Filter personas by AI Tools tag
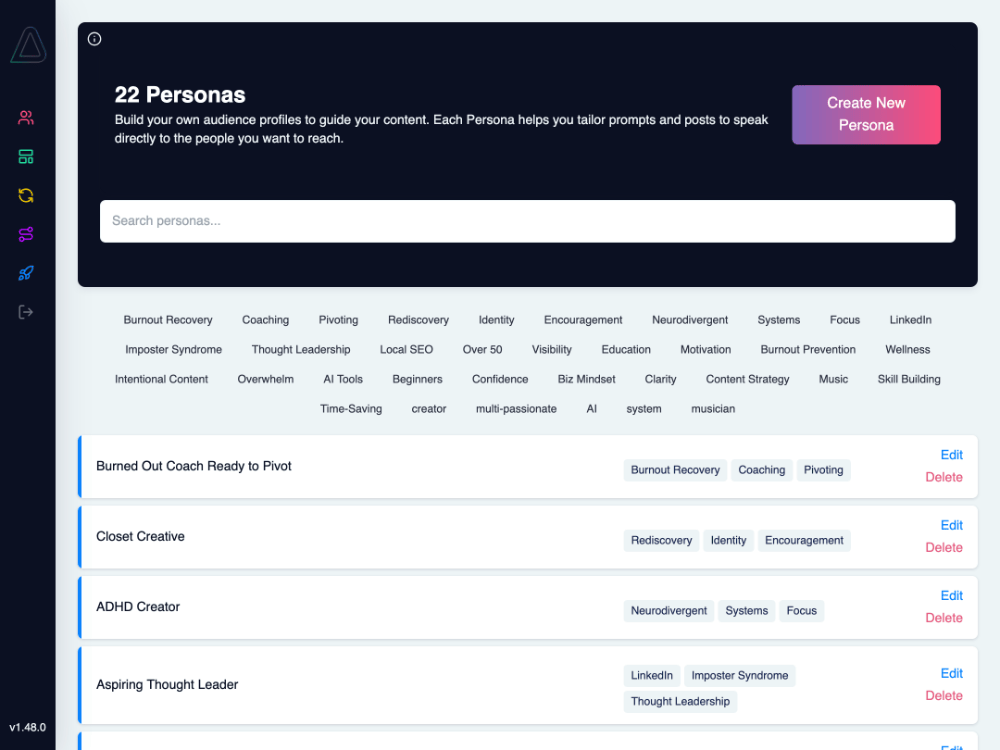 [x=343, y=379]
